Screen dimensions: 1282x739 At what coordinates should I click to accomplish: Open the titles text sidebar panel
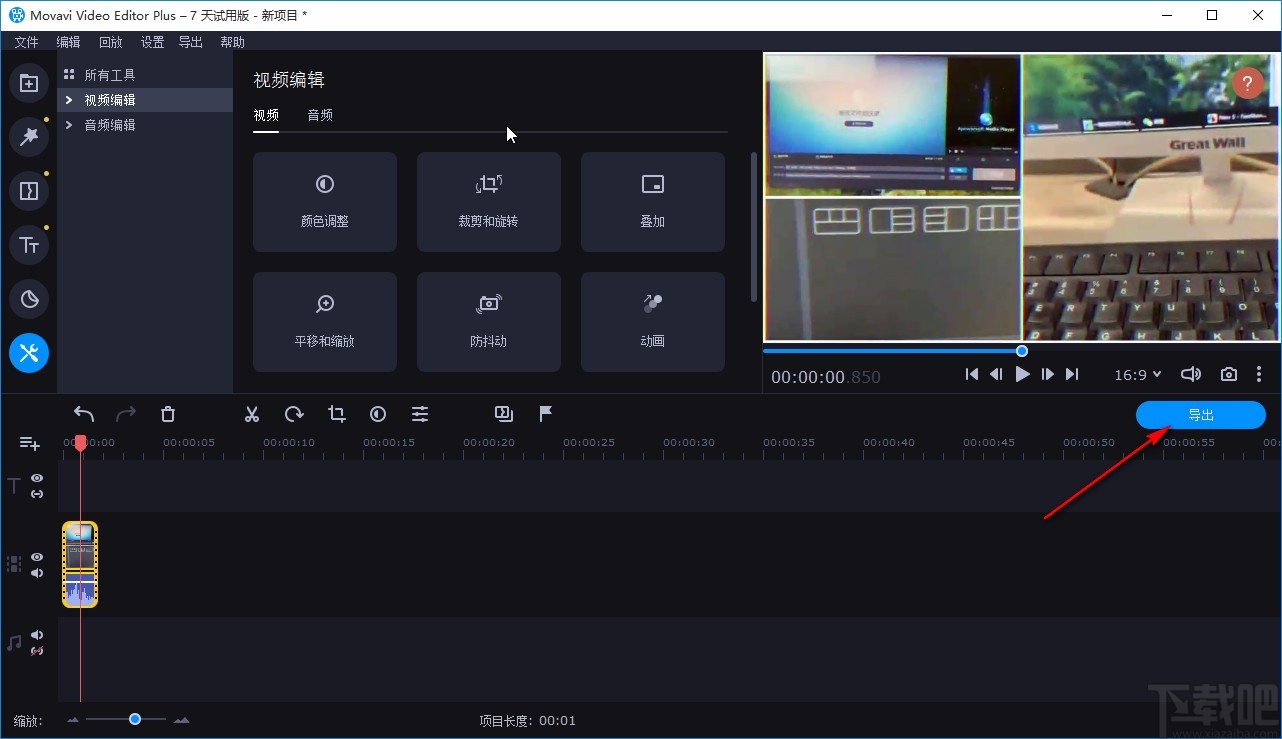(x=29, y=245)
